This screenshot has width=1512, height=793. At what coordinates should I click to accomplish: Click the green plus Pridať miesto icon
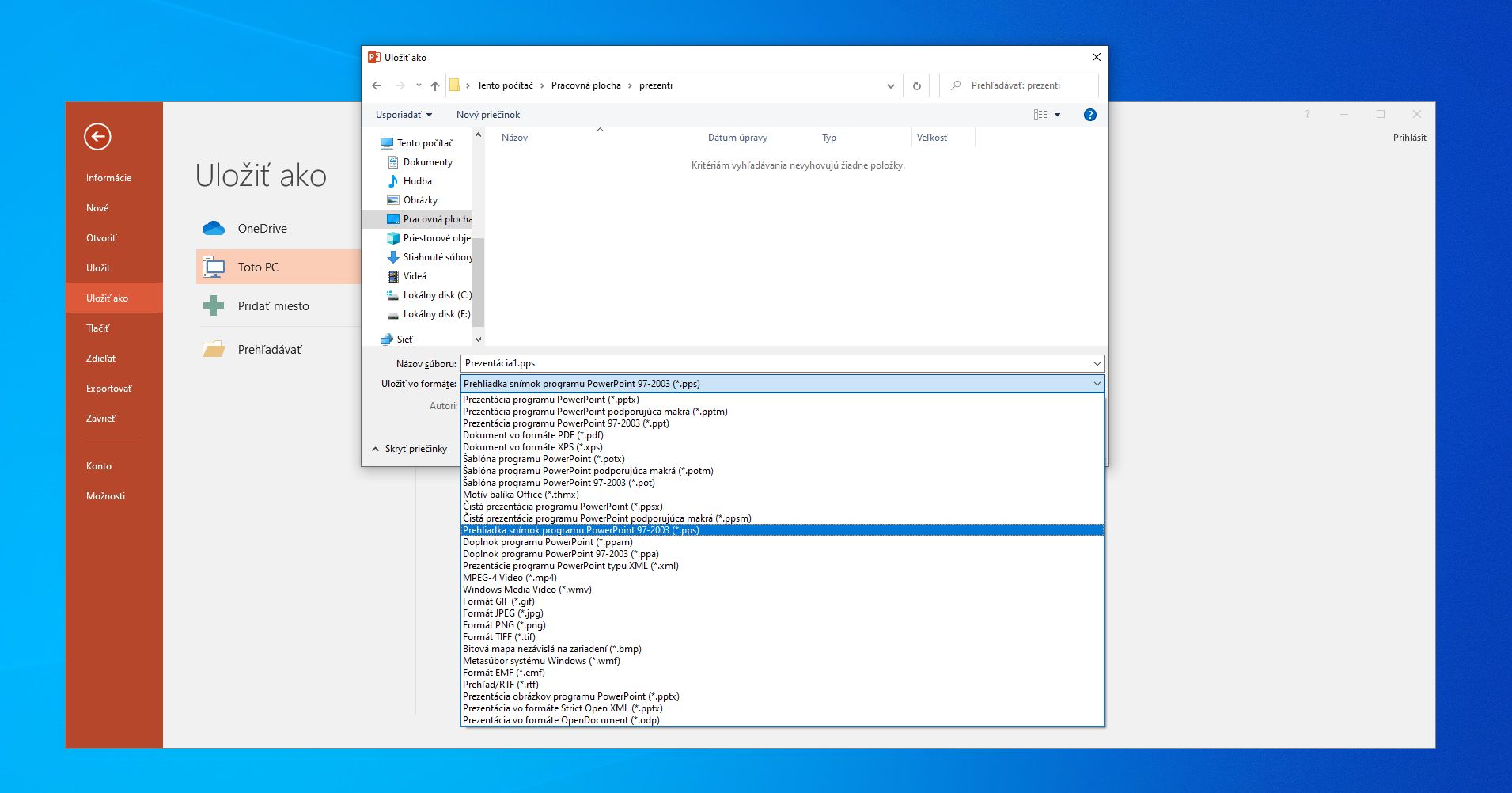[214, 305]
